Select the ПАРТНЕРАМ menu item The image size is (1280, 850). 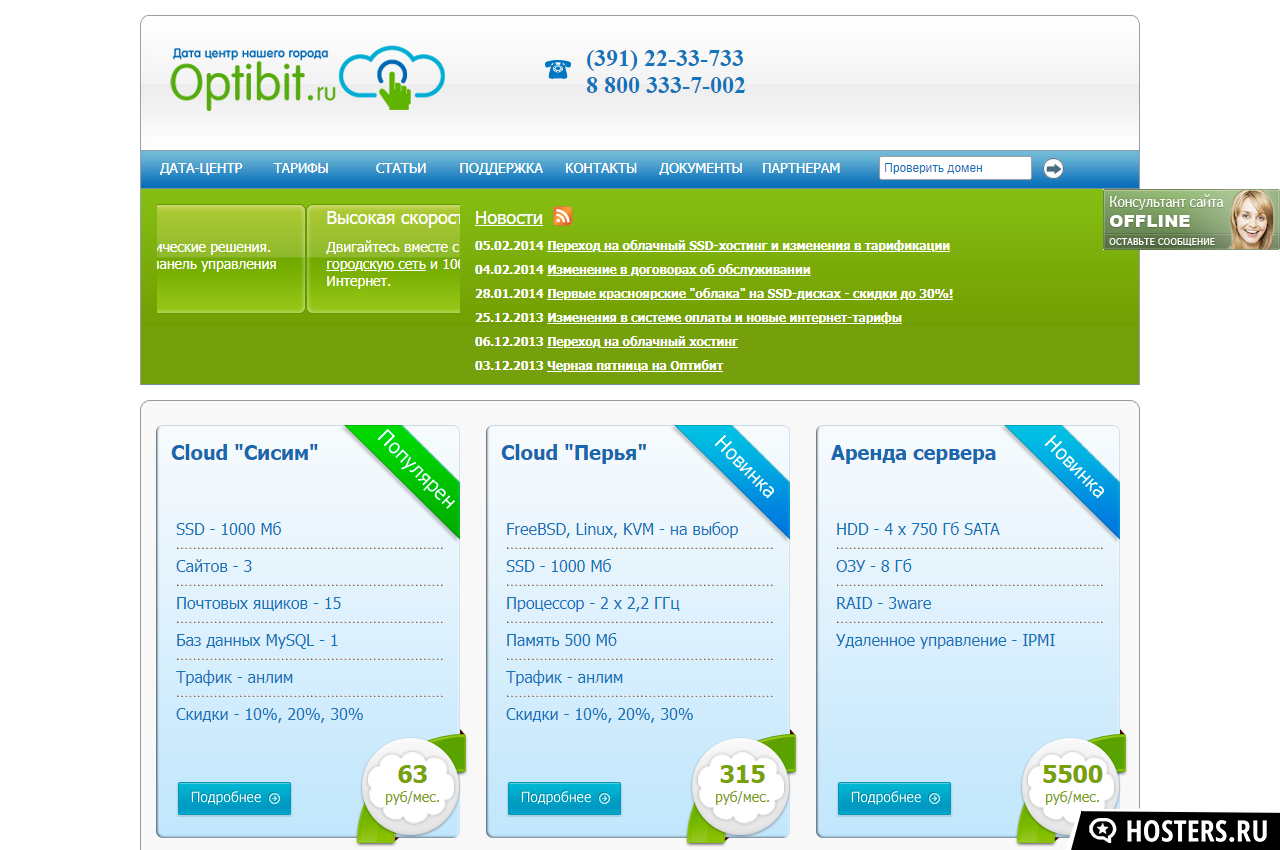click(x=801, y=168)
